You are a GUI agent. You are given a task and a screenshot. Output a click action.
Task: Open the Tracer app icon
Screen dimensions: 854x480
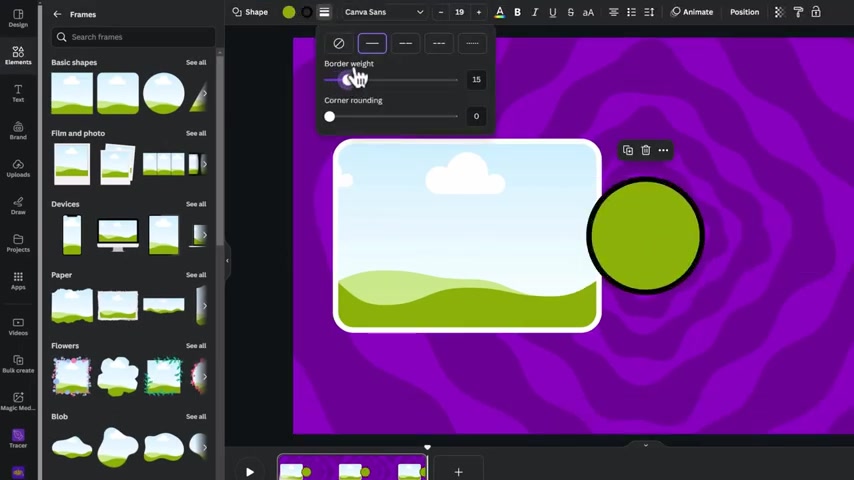(x=18, y=439)
